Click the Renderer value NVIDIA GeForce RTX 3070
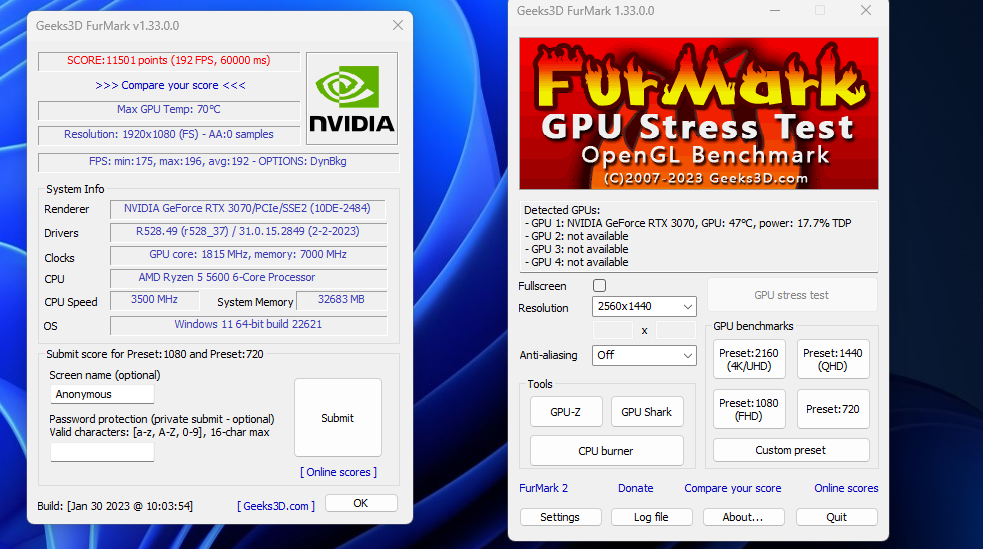983x549 pixels. coord(247,208)
